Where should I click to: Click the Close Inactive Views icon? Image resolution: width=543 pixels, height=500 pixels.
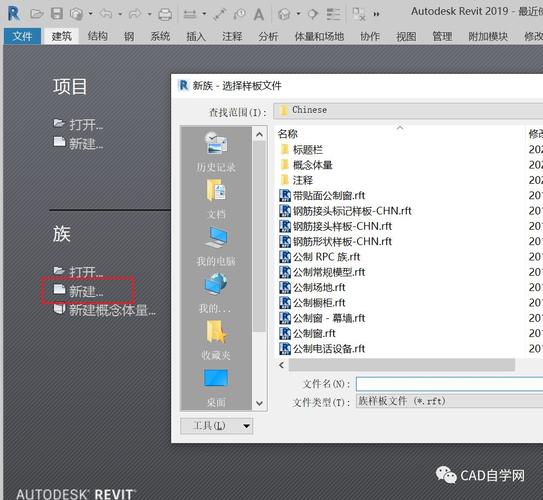point(358,14)
